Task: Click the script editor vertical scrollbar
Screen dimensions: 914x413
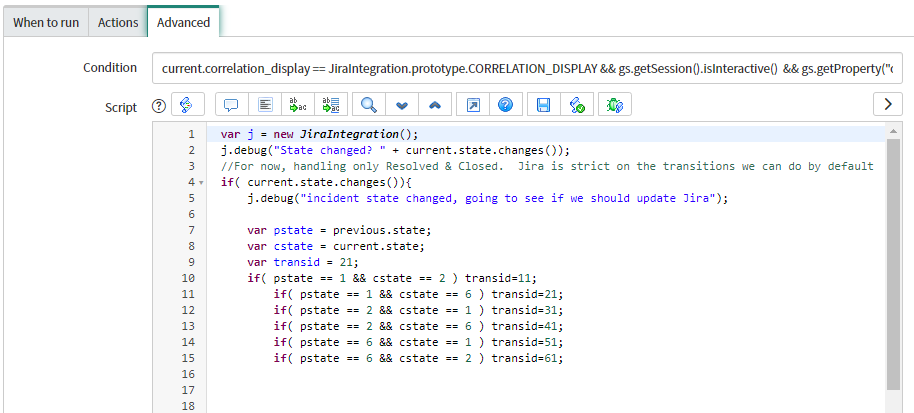Action: point(893,264)
